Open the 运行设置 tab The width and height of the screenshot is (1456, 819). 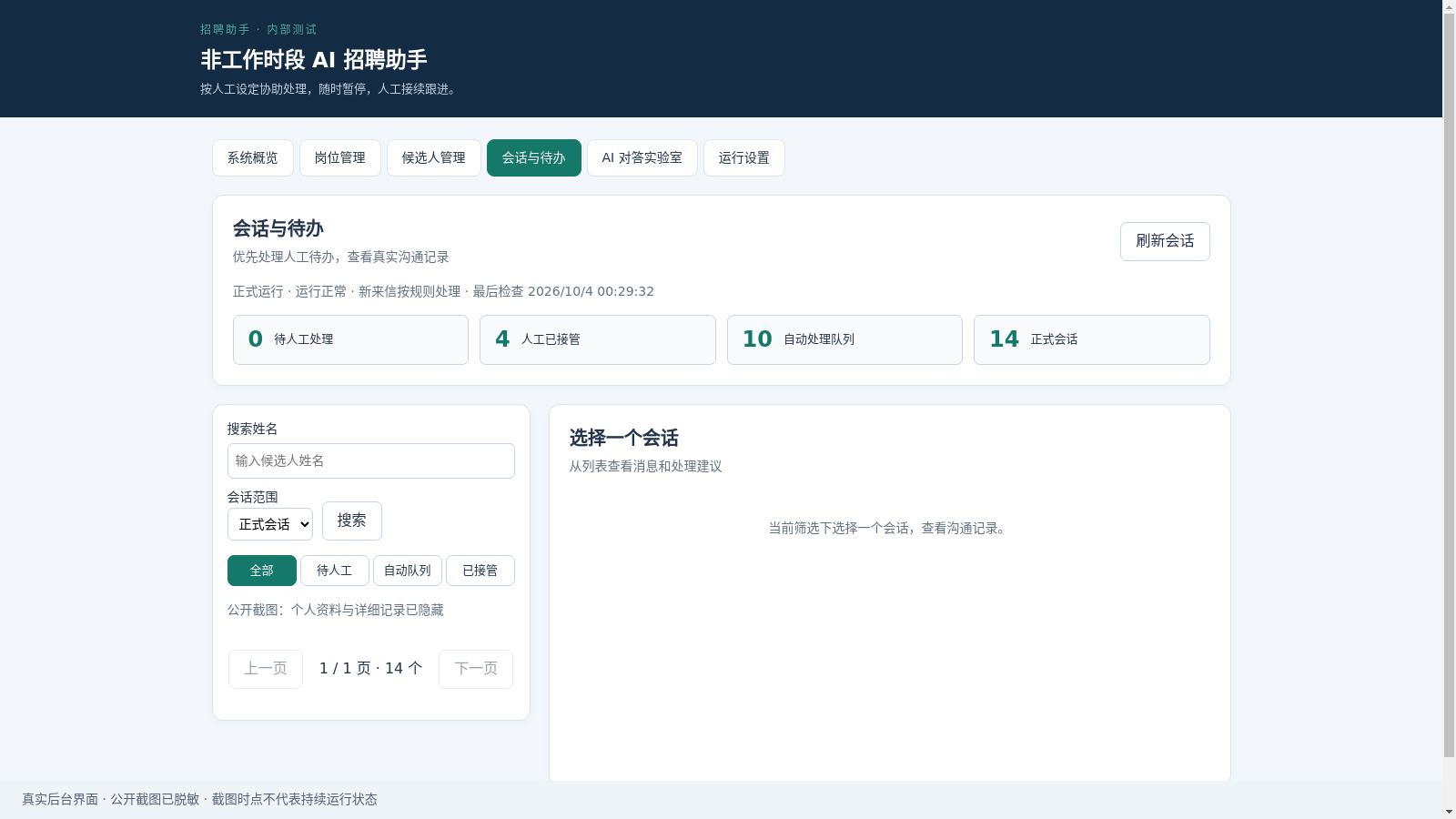pyautogui.click(x=744, y=157)
